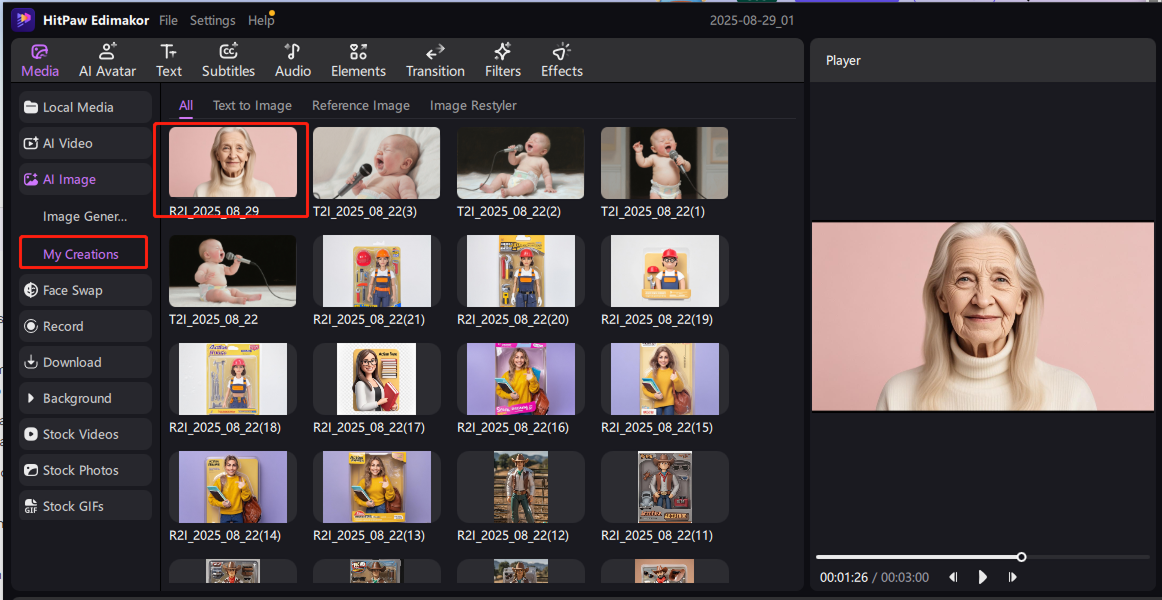Select thumbnail T2I_2025_08_22(1)
Viewport: 1162px width, 600px height.
click(664, 162)
